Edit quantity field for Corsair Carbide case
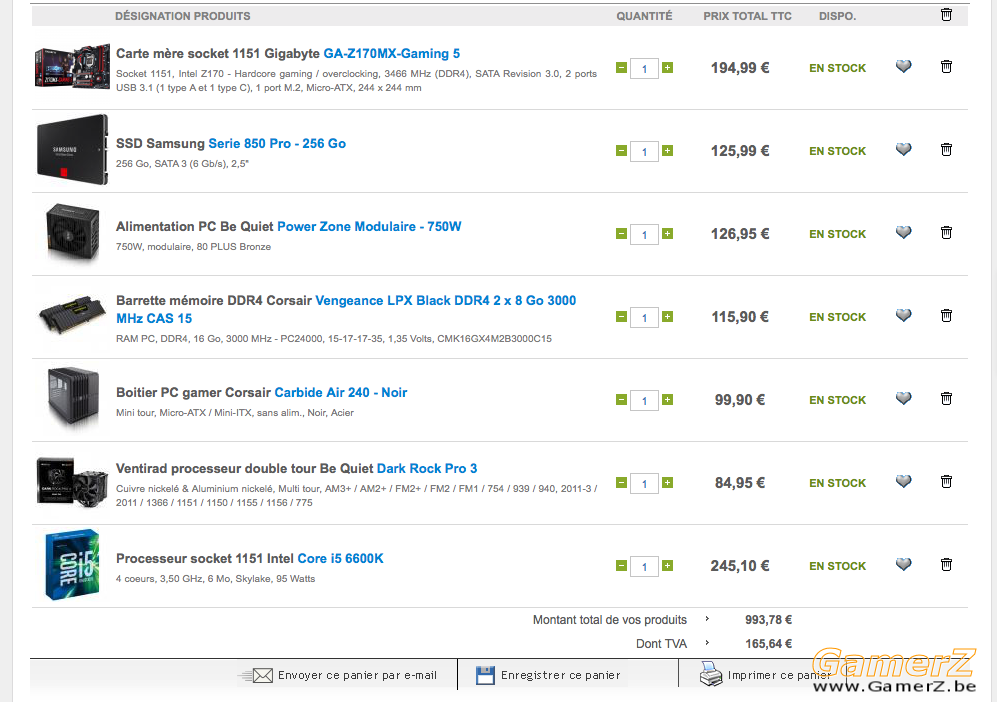The image size is (997, 702). (x=644, y=401)
